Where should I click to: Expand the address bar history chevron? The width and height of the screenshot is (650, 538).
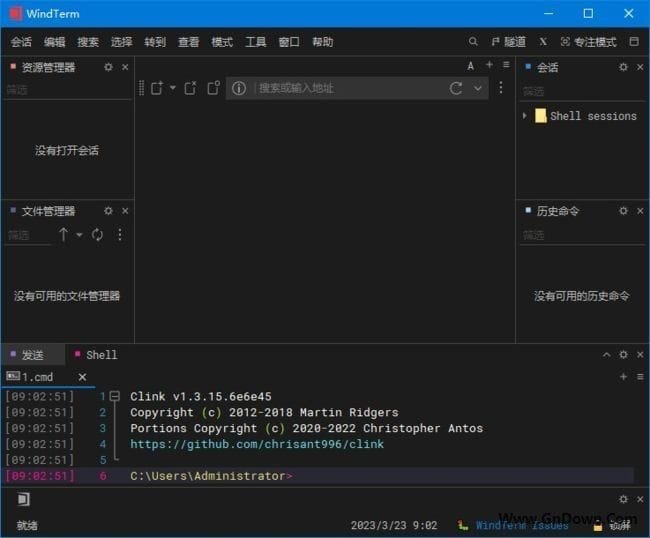(x=478, y=88)
